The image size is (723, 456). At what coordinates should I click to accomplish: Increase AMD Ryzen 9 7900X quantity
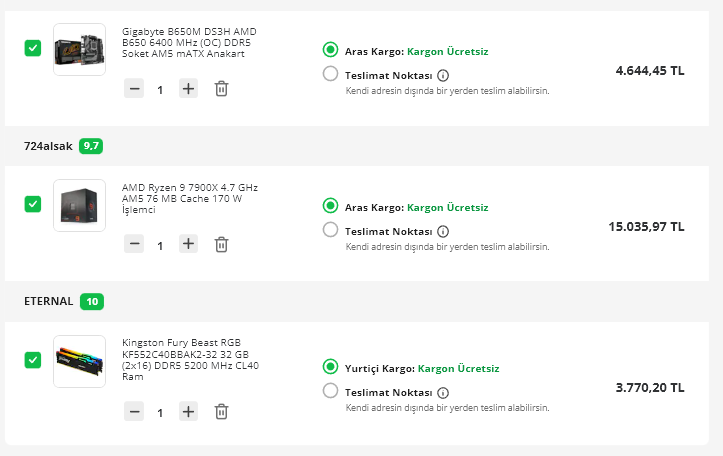pos(188,244)
